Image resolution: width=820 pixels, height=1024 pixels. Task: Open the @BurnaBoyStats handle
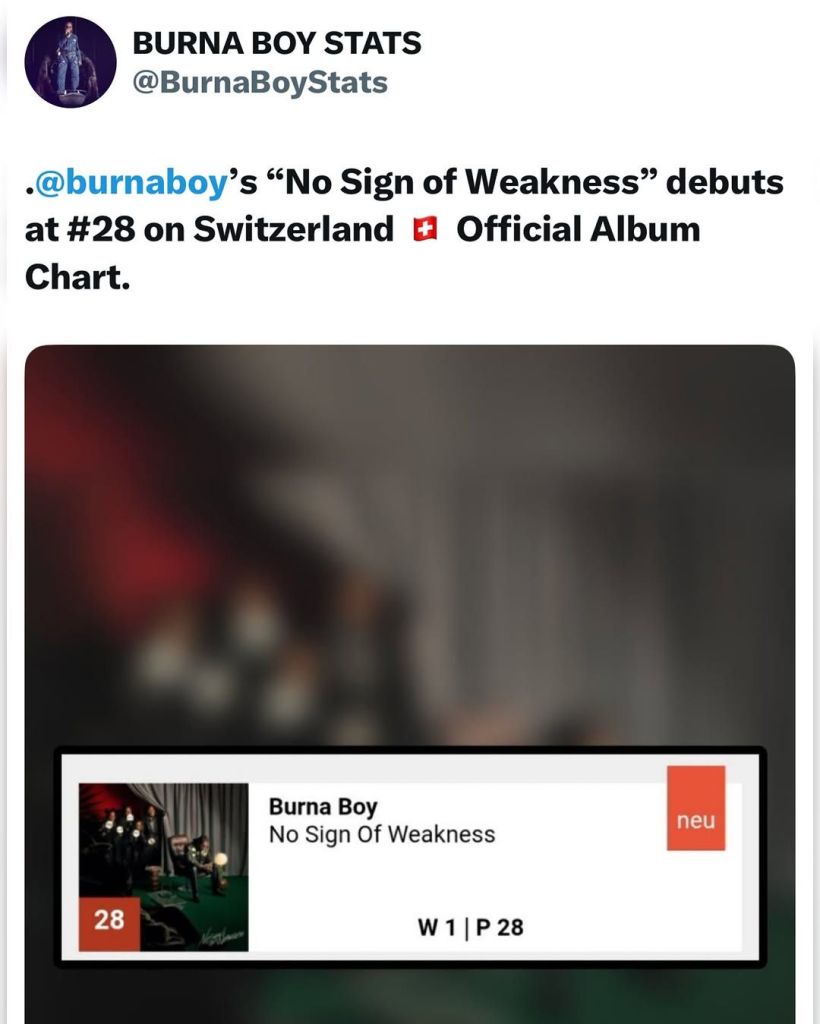click(260, 82)
